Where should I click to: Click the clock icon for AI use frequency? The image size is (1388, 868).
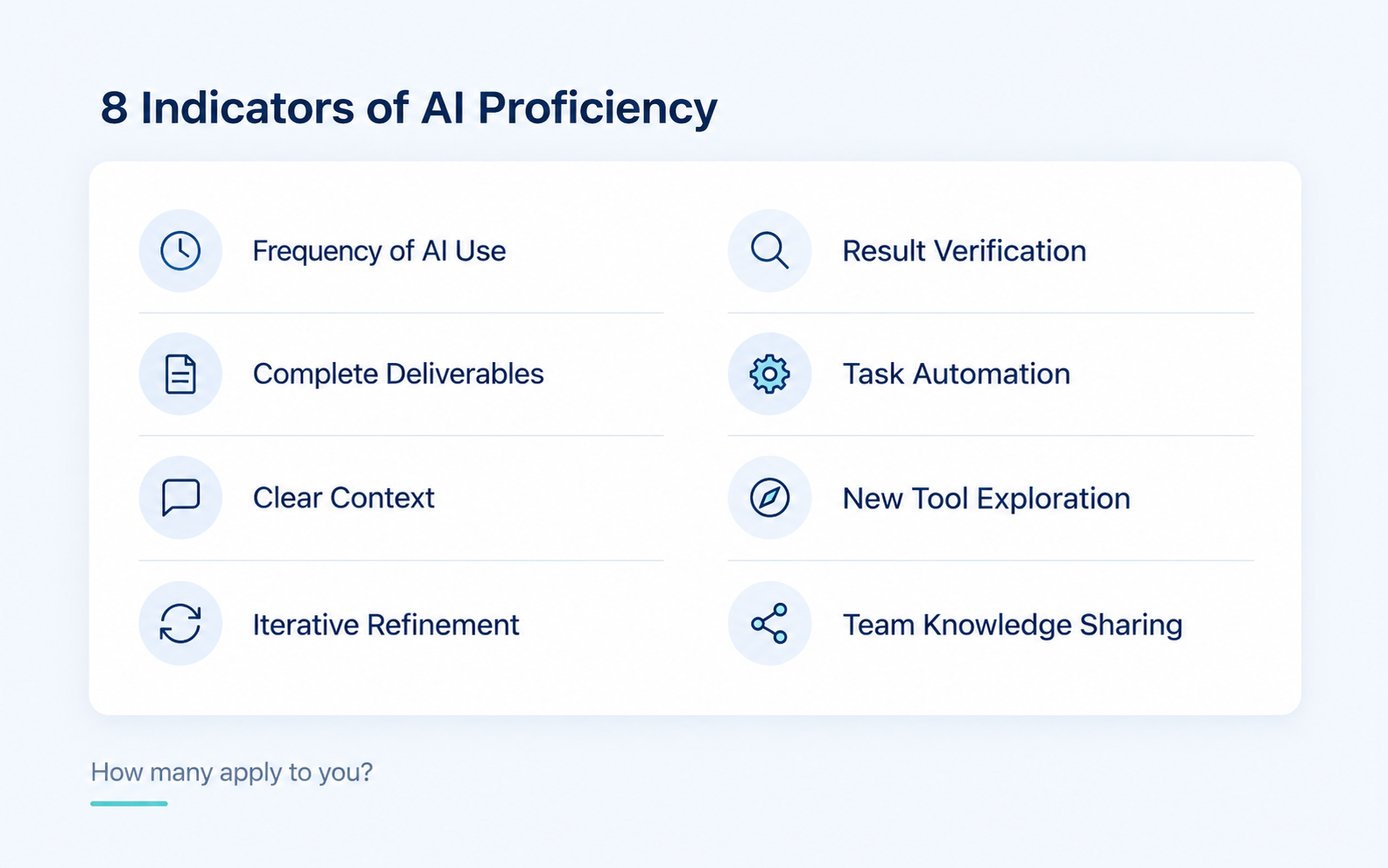click(180, 250)
